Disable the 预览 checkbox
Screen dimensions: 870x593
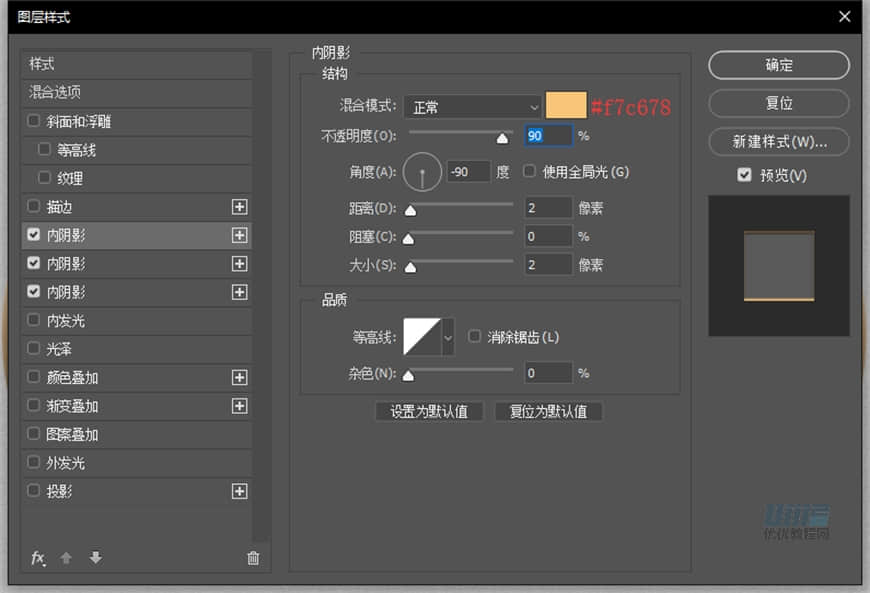744,174
